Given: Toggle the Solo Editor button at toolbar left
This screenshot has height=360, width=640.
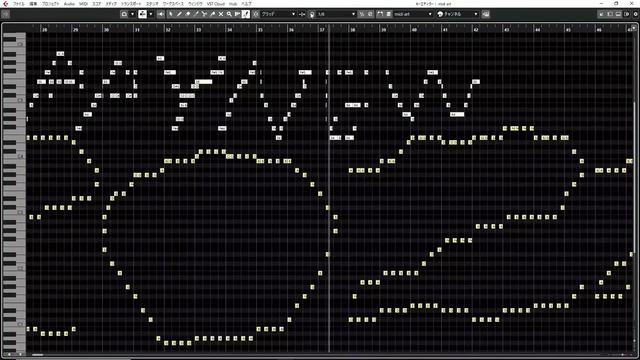Looking at the screenshot, I should tap(6, 14).
